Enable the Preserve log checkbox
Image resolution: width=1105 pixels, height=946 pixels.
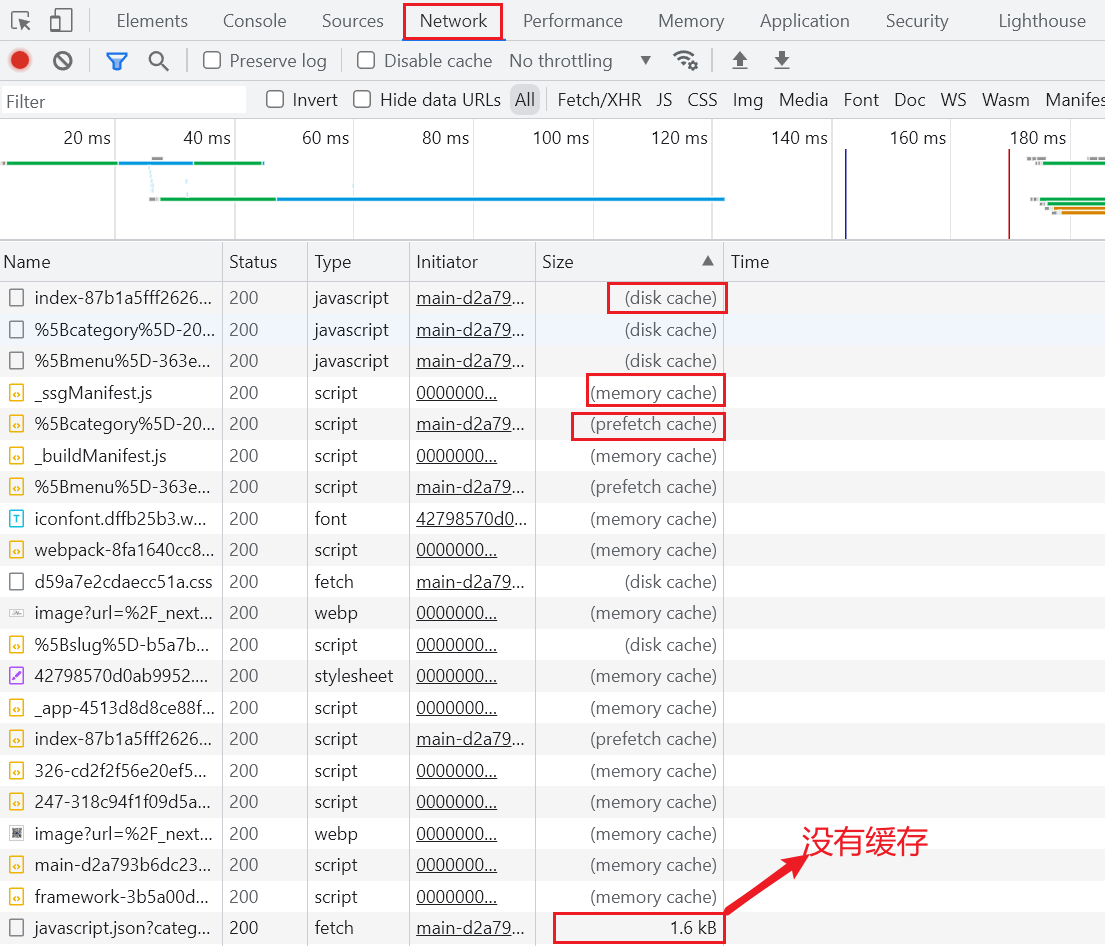[212, 61]
